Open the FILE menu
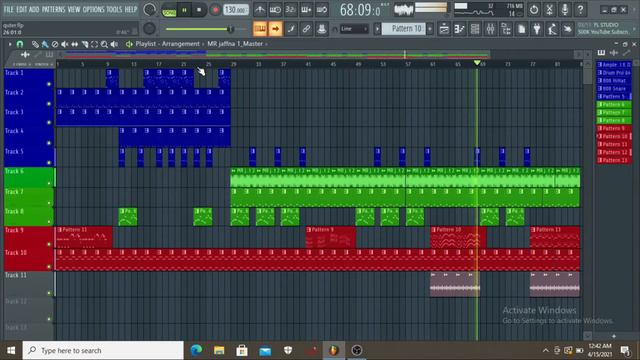 pos(8,9)
